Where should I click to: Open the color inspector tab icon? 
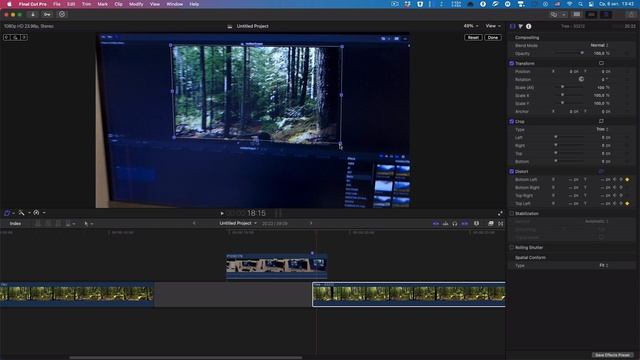point(520,26)
